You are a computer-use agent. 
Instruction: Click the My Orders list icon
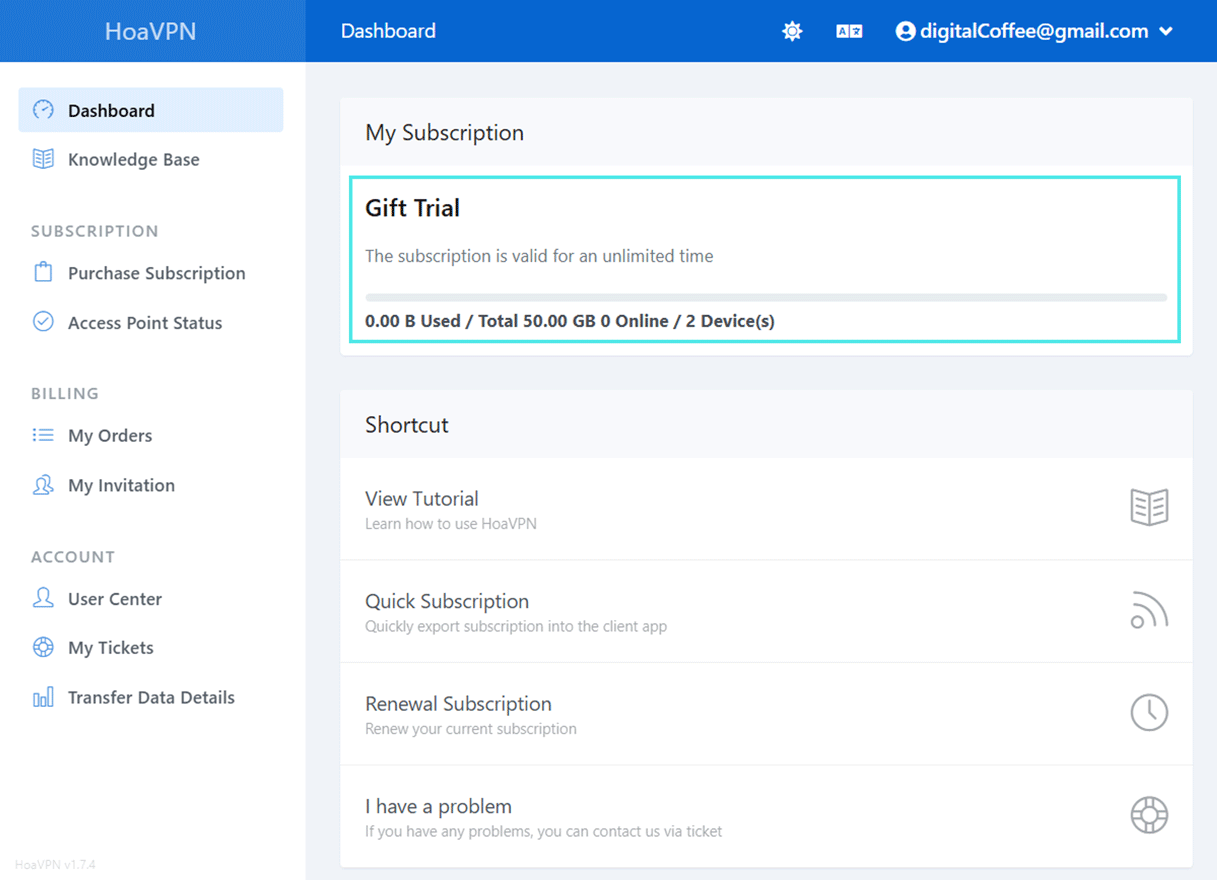click(43, 435)
